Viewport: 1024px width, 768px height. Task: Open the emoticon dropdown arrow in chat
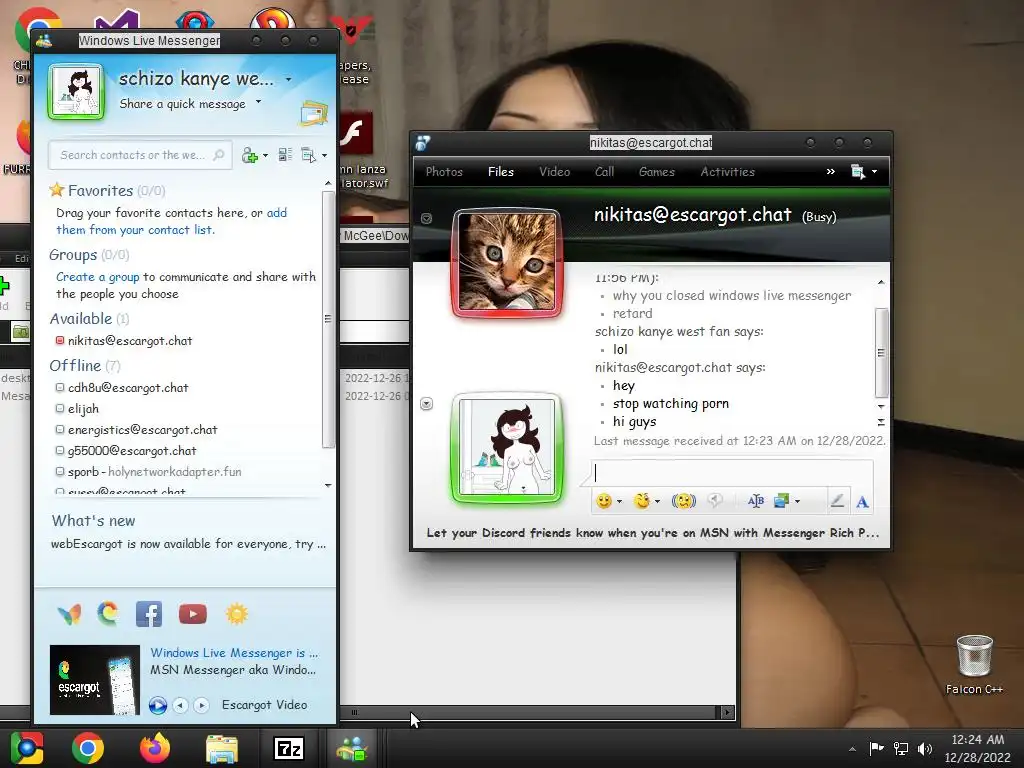click(x=619, y=502)
